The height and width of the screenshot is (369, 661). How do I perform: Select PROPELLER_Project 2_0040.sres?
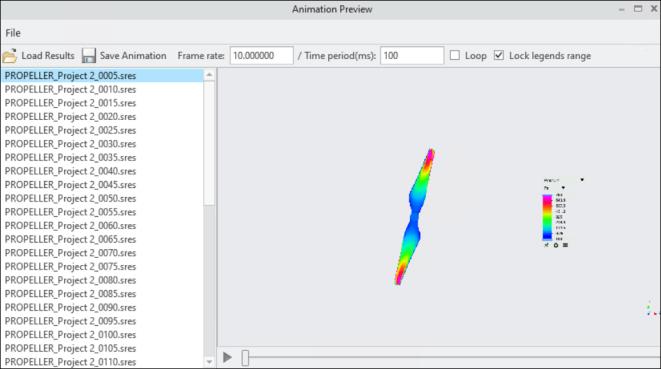(102, 171)
